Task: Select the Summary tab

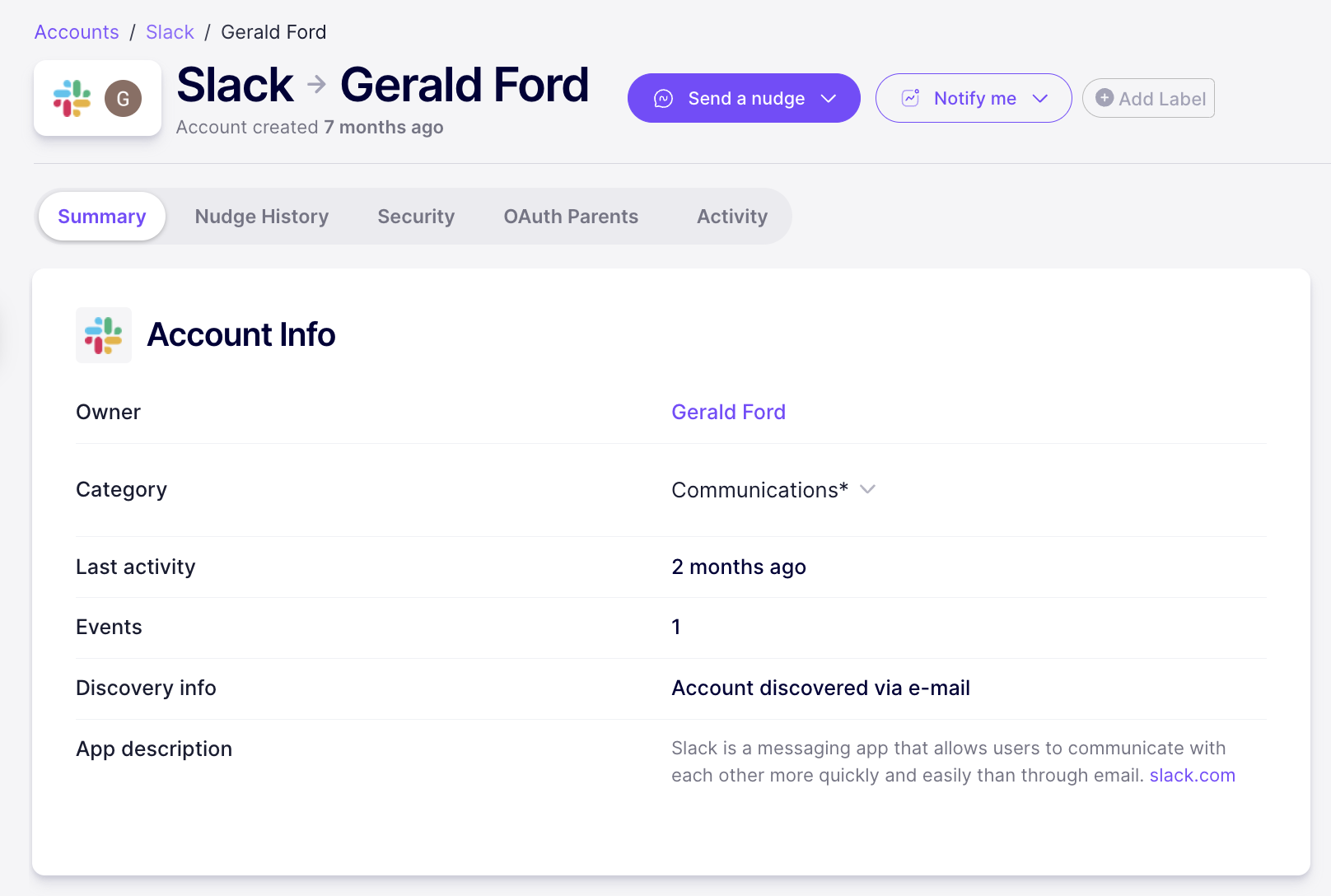Action: [102, 217]
